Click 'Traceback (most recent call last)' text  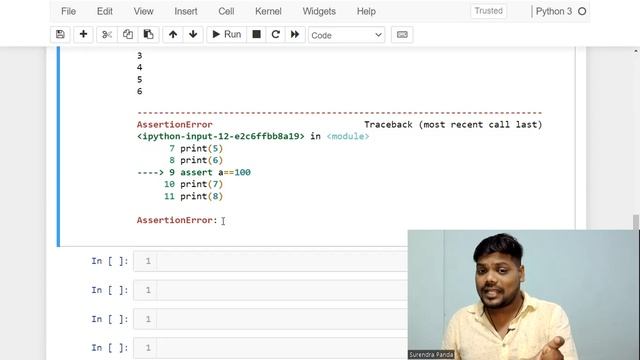[x=453, y=124]
